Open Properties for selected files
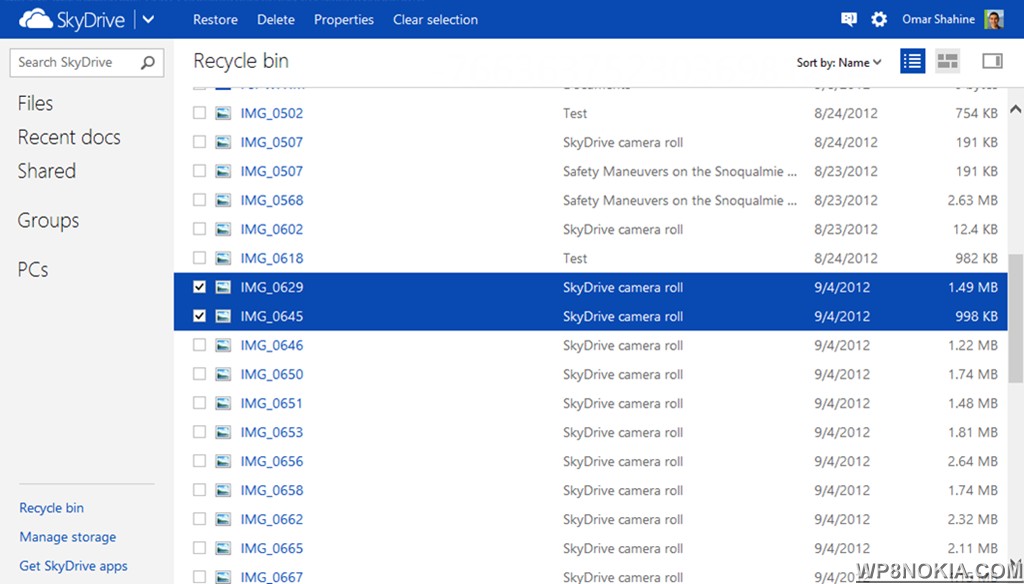Viewport: 1024px width, 584px height. coord(344,20)
